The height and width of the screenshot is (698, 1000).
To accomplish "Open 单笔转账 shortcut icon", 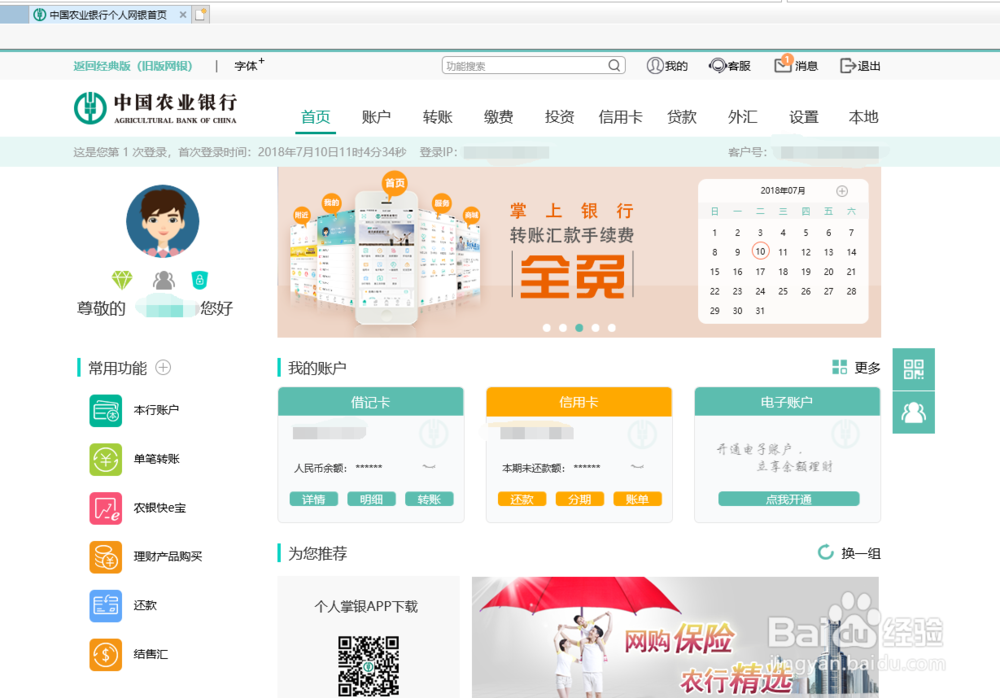I will (x=105, y=459).
